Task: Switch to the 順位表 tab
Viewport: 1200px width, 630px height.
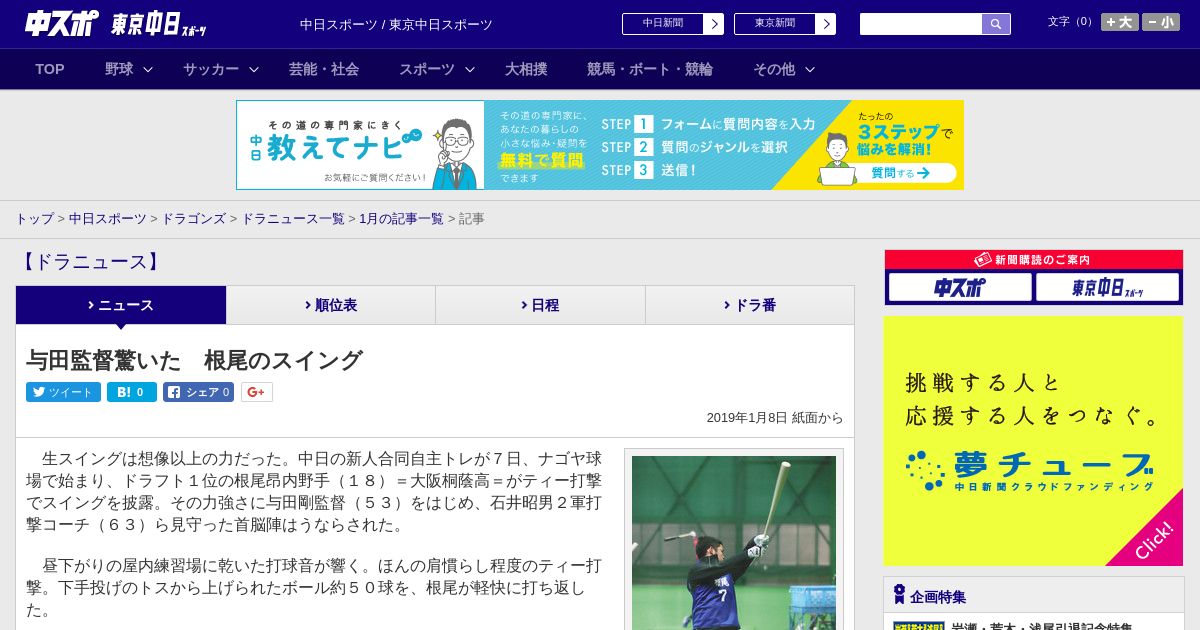Action: tap(331, 305)
